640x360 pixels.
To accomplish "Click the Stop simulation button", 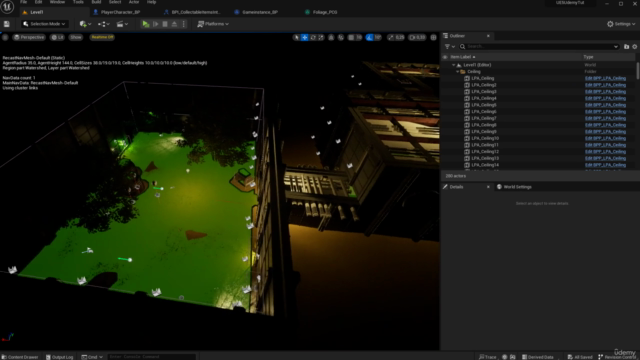I will pyautogui.click(x=165, y=24).
